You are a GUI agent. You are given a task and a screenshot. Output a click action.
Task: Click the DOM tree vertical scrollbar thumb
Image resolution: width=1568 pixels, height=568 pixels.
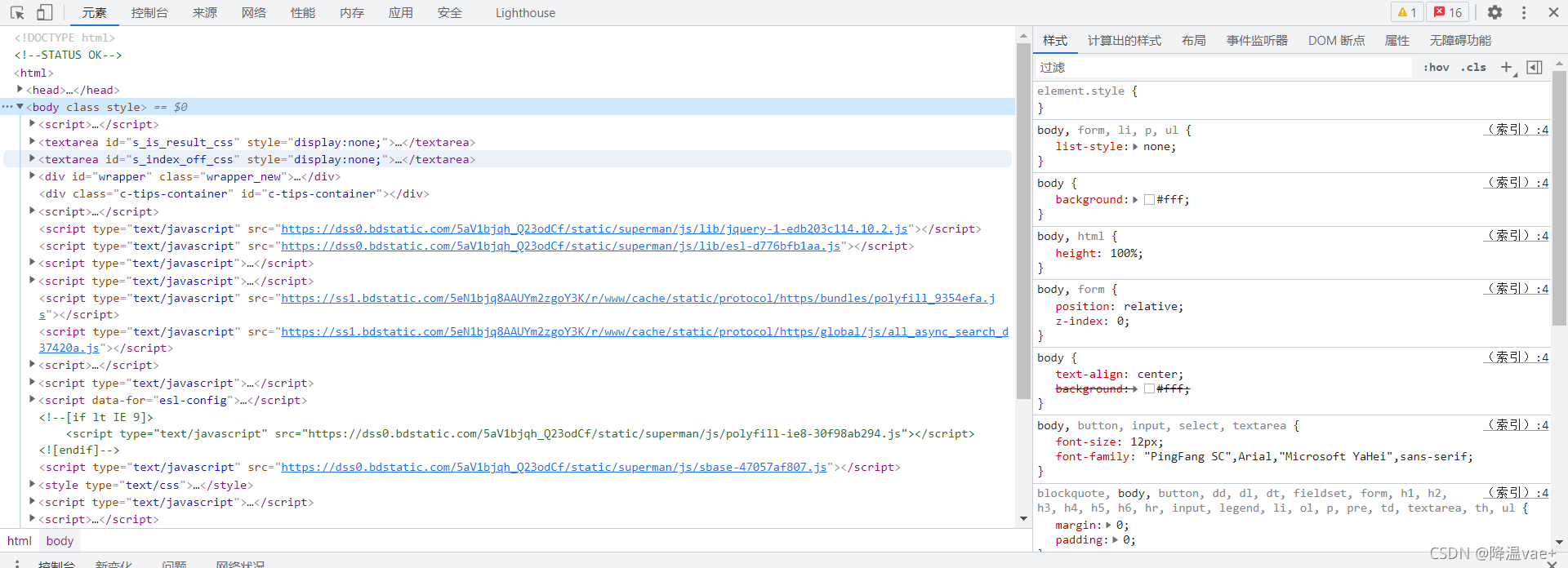(x=1023, y=220)
